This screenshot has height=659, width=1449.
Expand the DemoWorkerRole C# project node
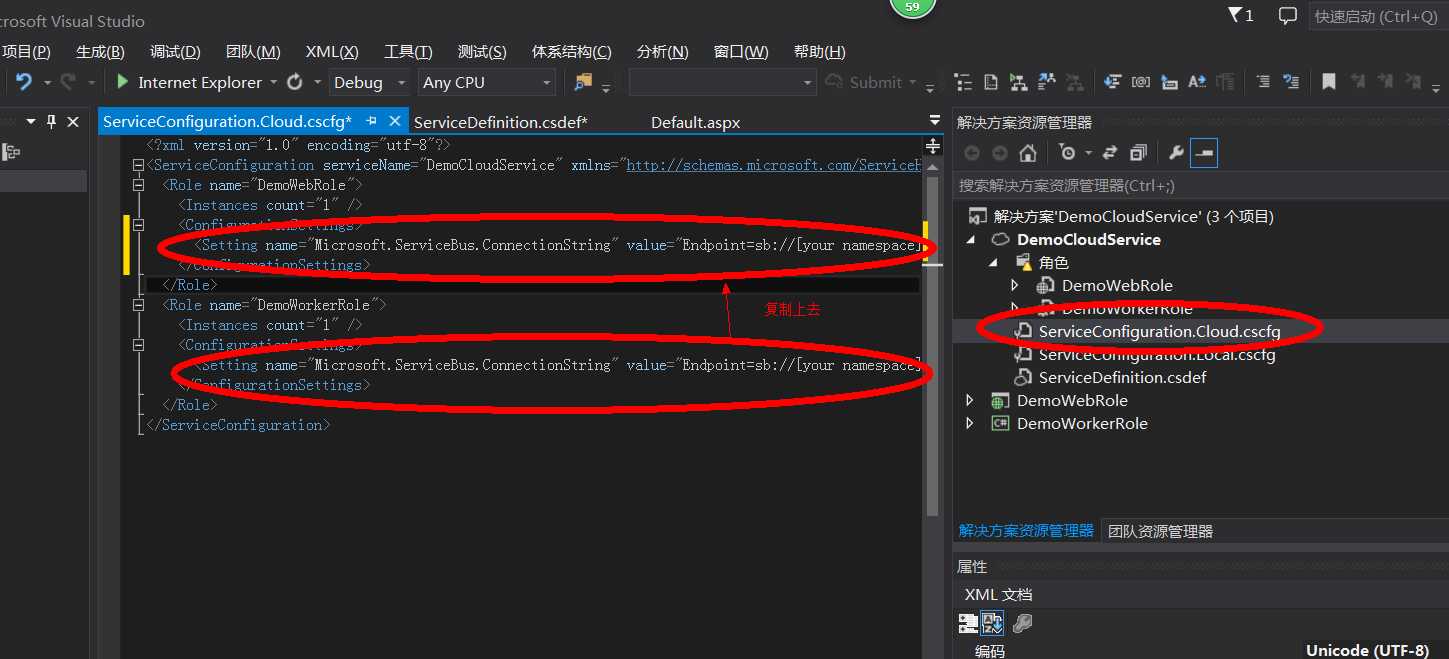tap(969, 423)
